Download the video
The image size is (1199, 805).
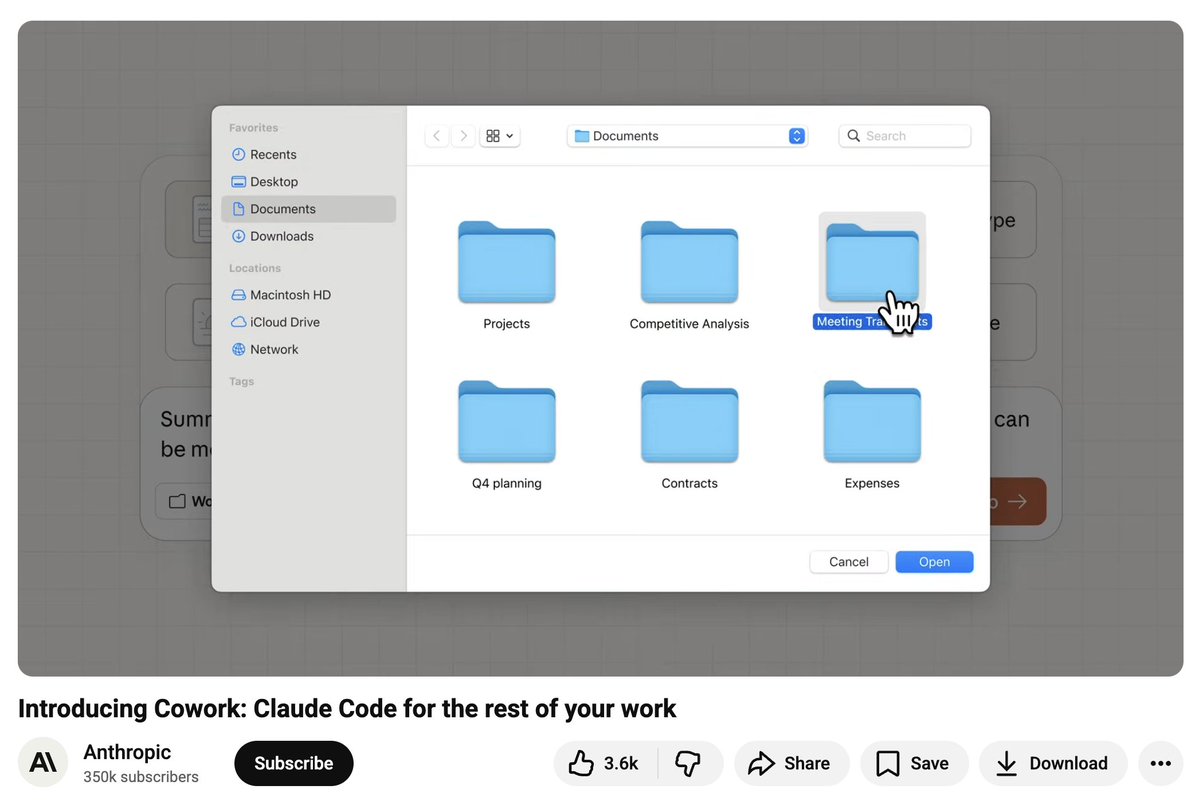click(x=1053, y=763)
